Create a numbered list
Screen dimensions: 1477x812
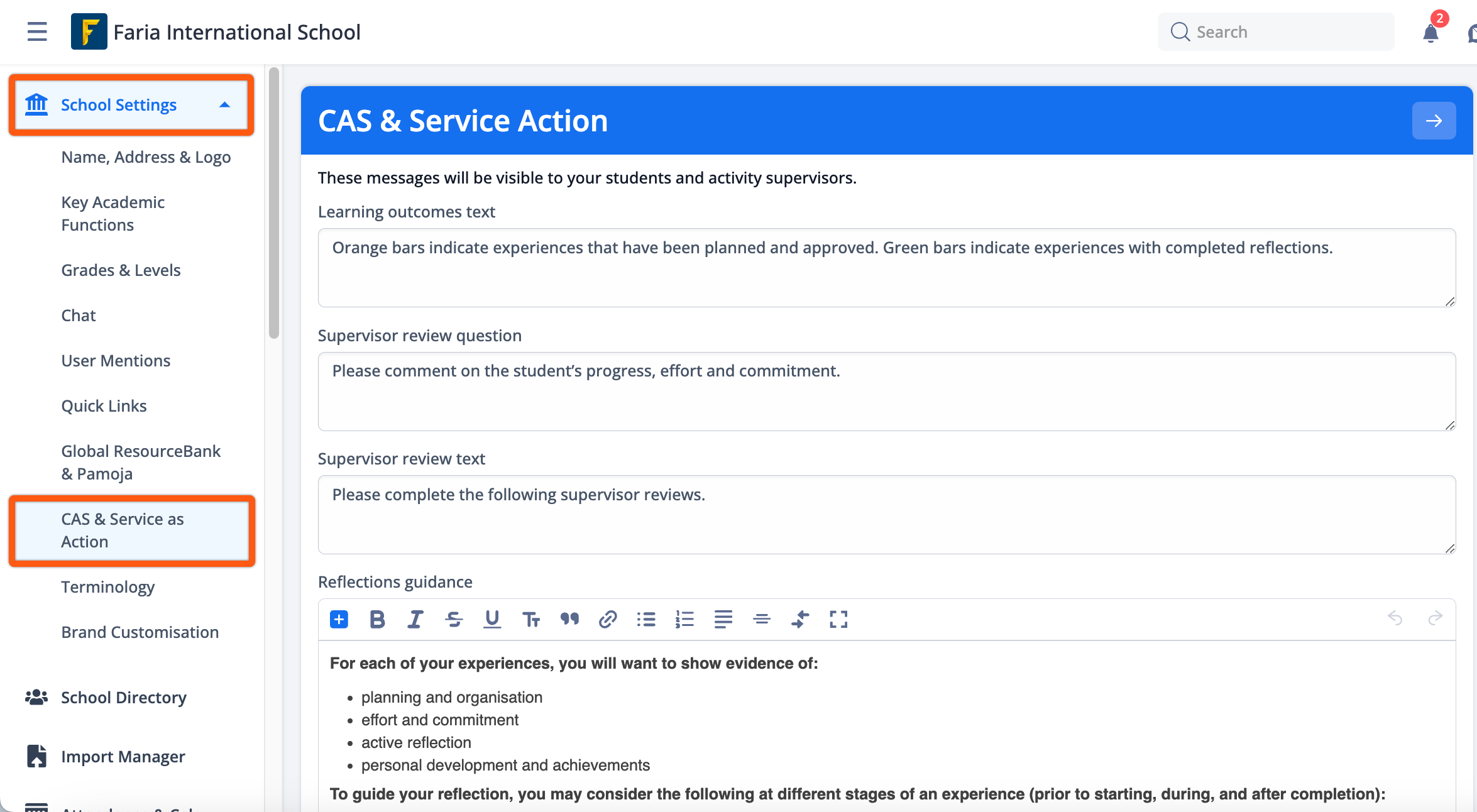684,619
